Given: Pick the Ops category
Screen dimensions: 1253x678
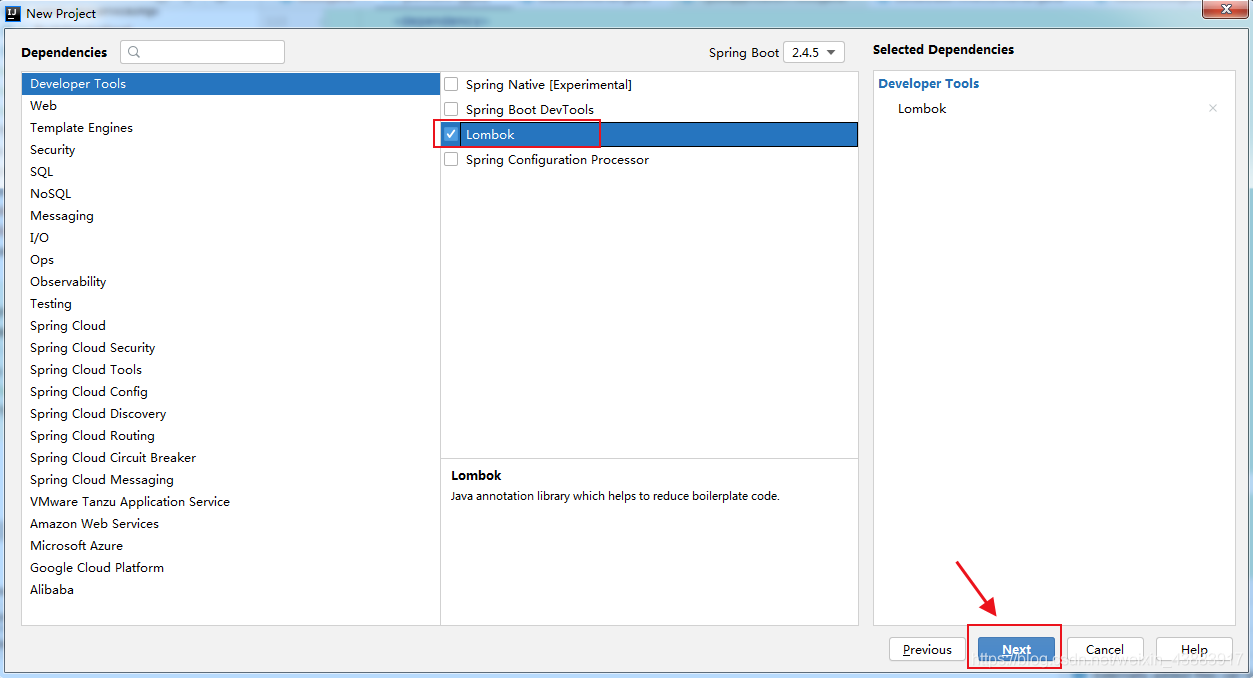Looking at the screenshot, I should 230,260.
